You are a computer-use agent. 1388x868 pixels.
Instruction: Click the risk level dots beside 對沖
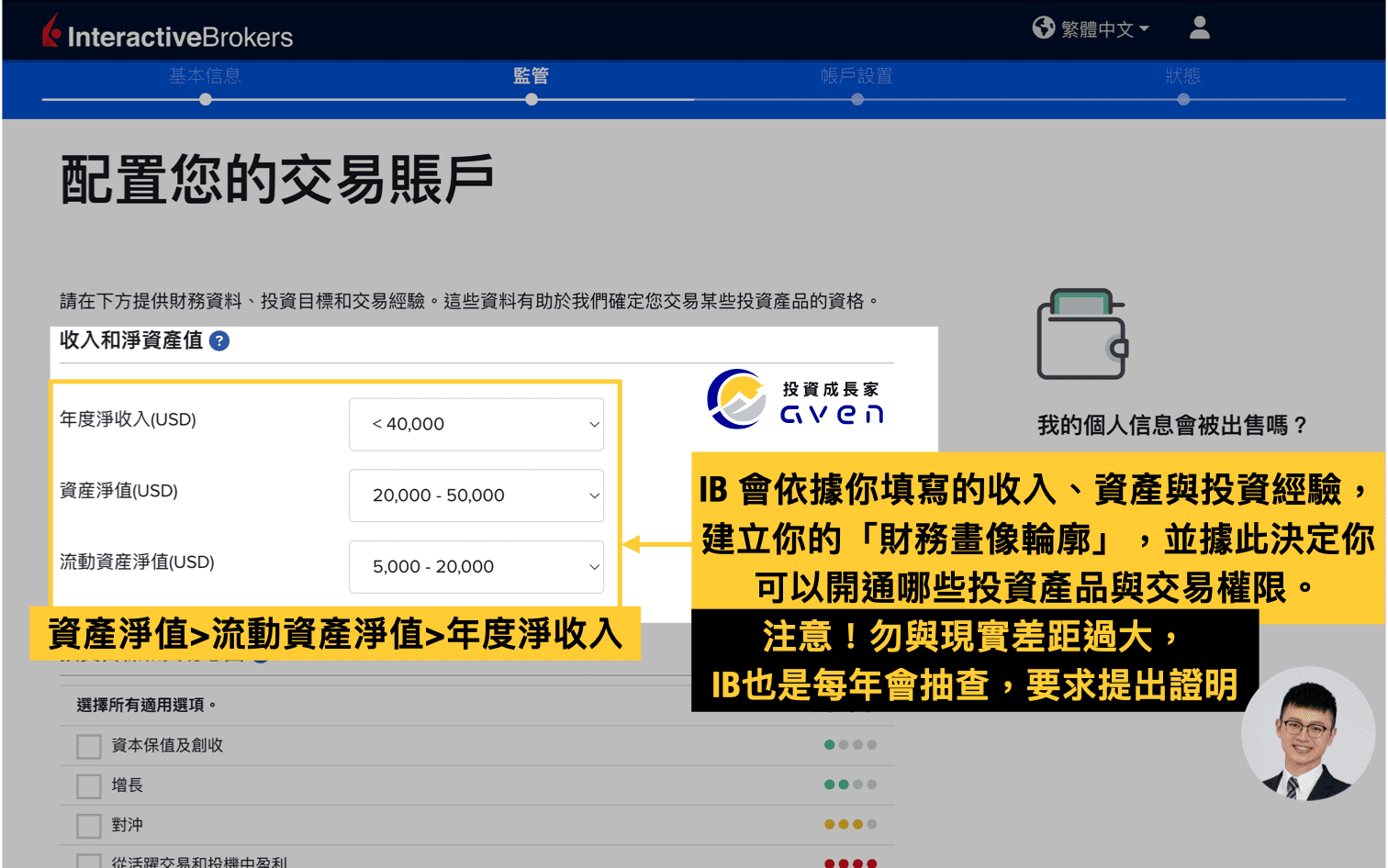tap(850, 825)
